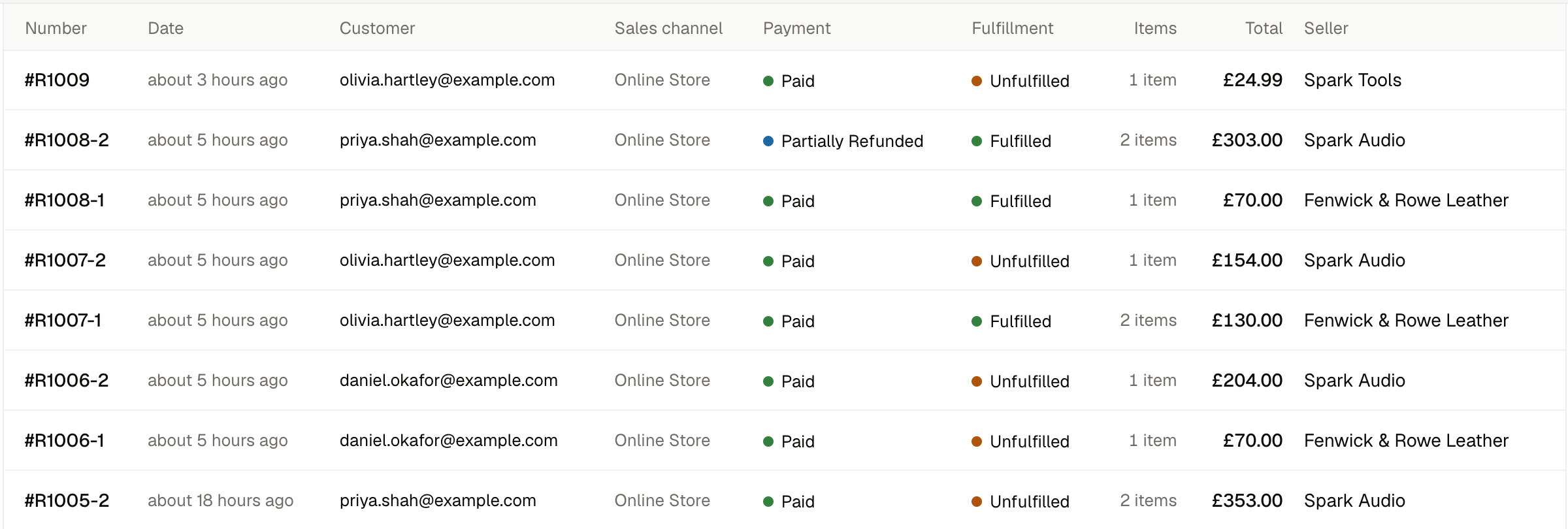Click the £204.00 total

pos(1247,381)
